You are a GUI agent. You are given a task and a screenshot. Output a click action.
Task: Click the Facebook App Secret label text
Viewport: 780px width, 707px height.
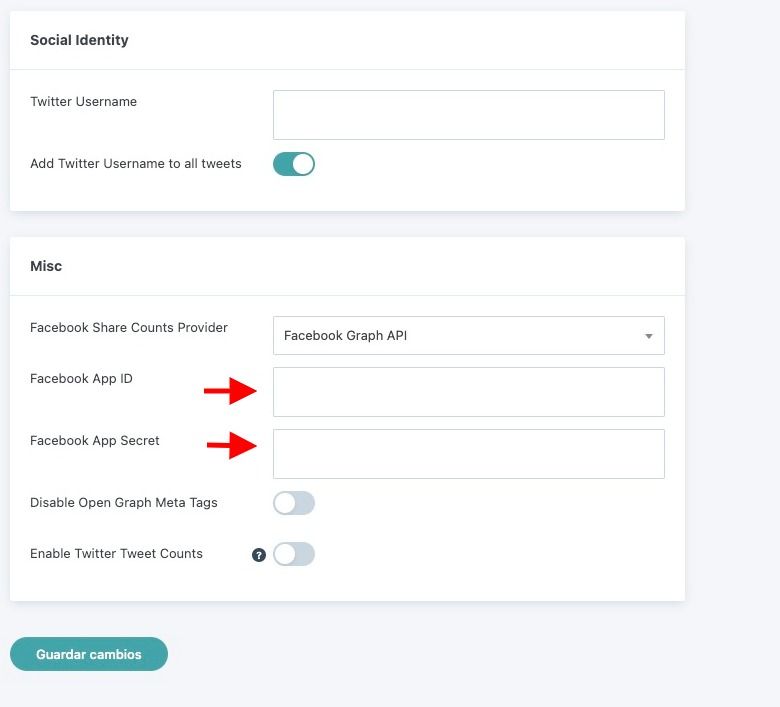click(x=95, y=440)
